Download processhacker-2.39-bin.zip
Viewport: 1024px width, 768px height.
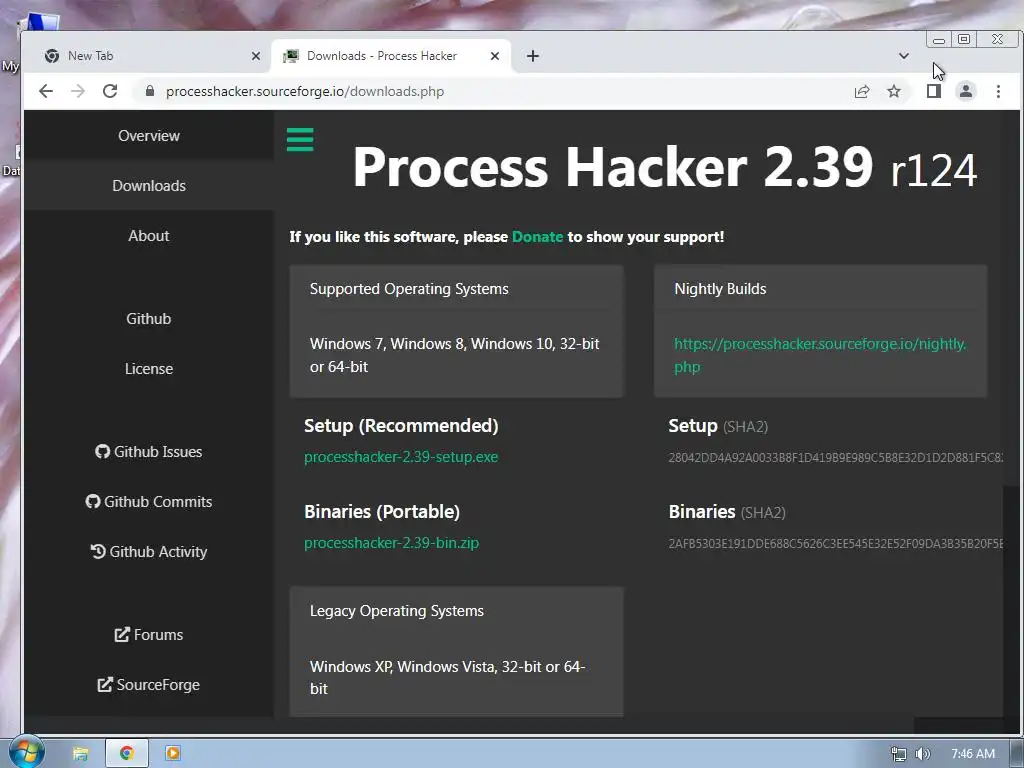pos(391,543)
